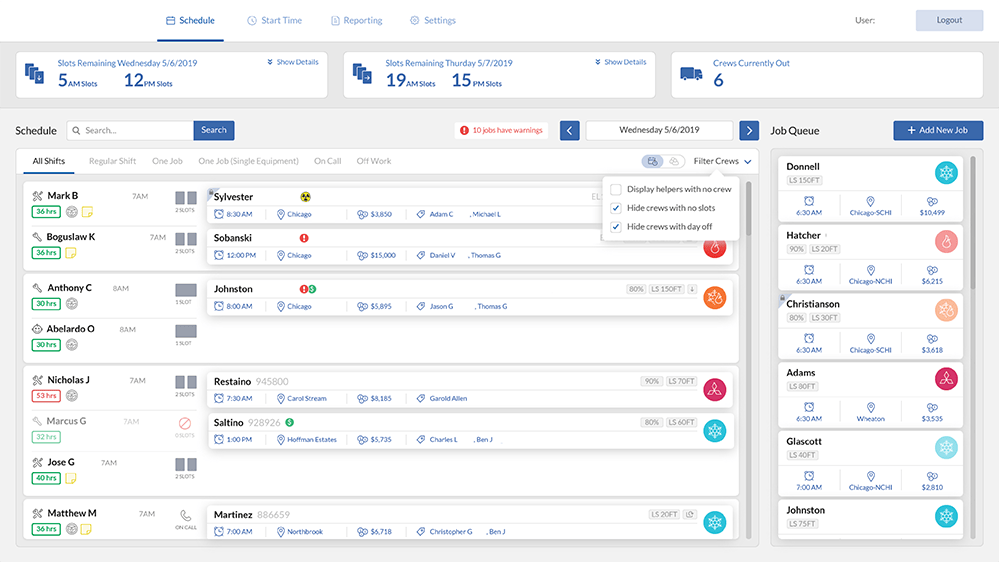Click the Logout button
This screenshot has height=563, width=1000.
pos(949,20)
